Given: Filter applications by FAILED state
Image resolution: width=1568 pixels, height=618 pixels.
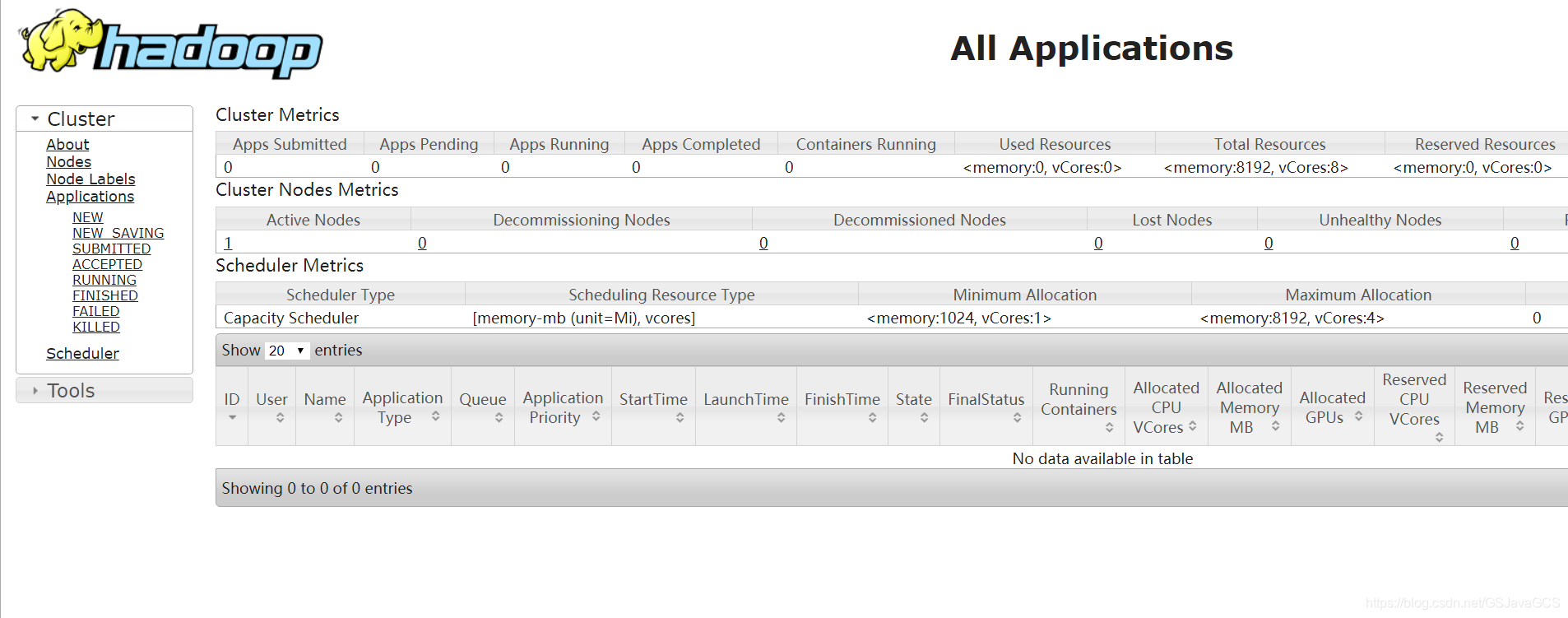Looking at the screenshot, I should [95, 311].
